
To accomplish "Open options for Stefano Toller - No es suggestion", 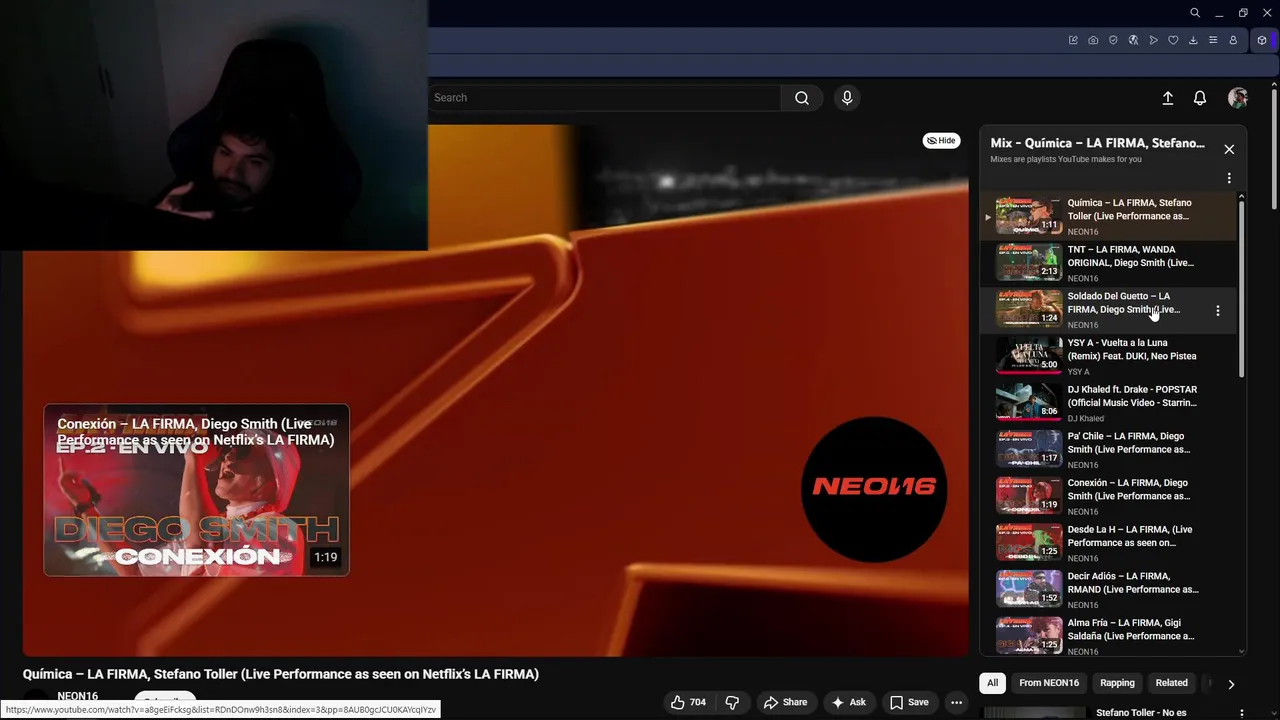I will 1242,713.
